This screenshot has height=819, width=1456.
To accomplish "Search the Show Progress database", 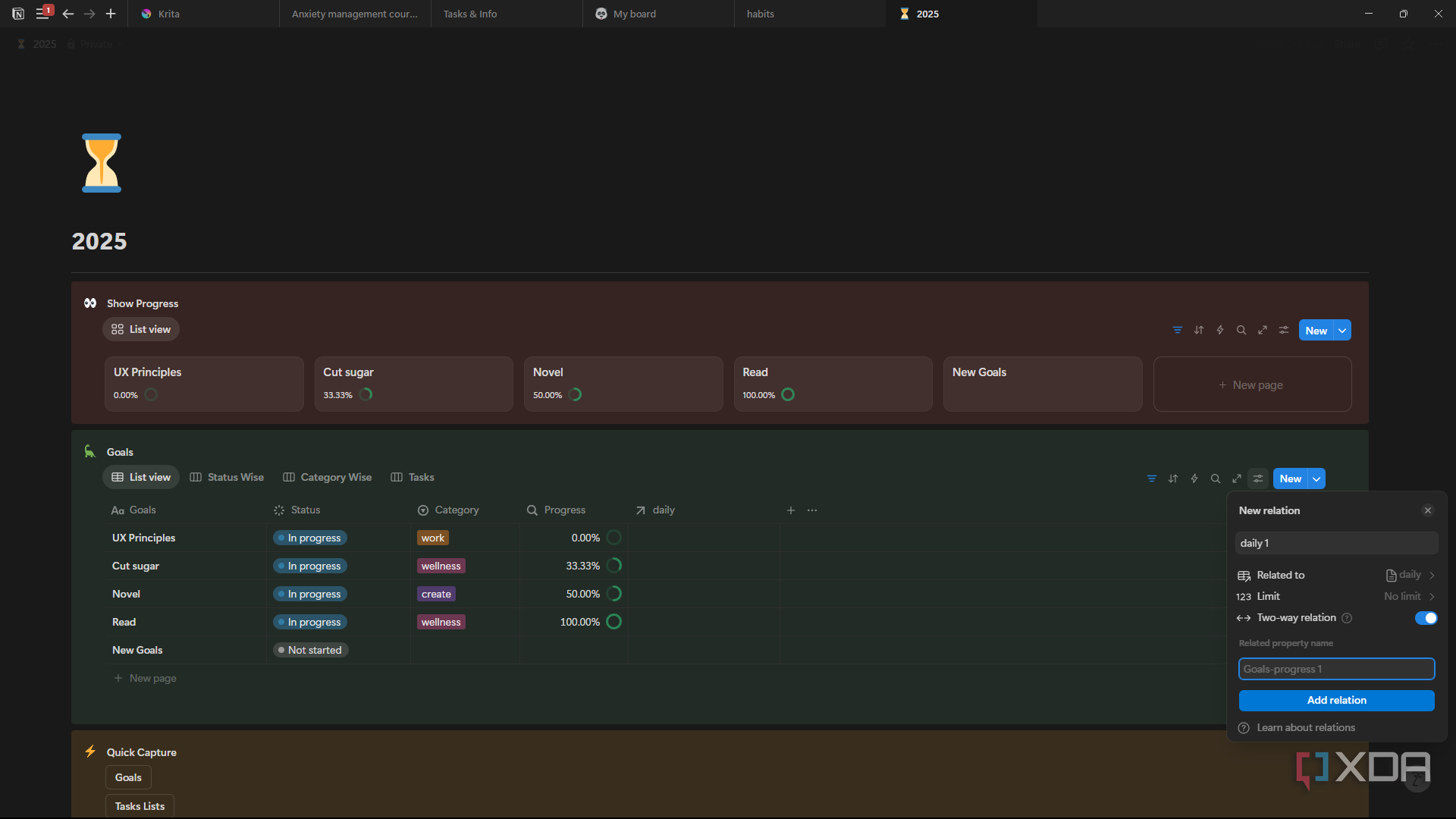I will point(1241,330).
